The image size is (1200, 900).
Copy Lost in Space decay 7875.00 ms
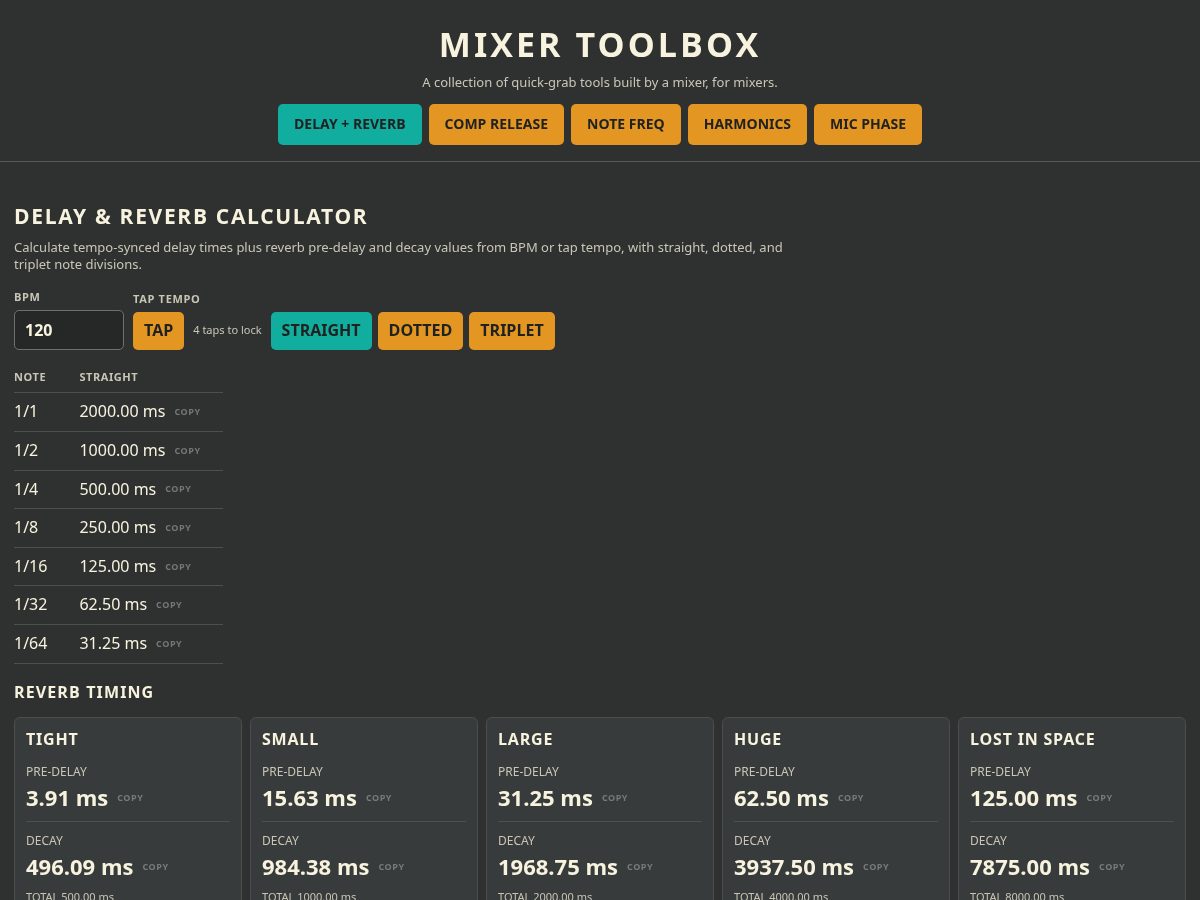click(x=1112, y=867)
